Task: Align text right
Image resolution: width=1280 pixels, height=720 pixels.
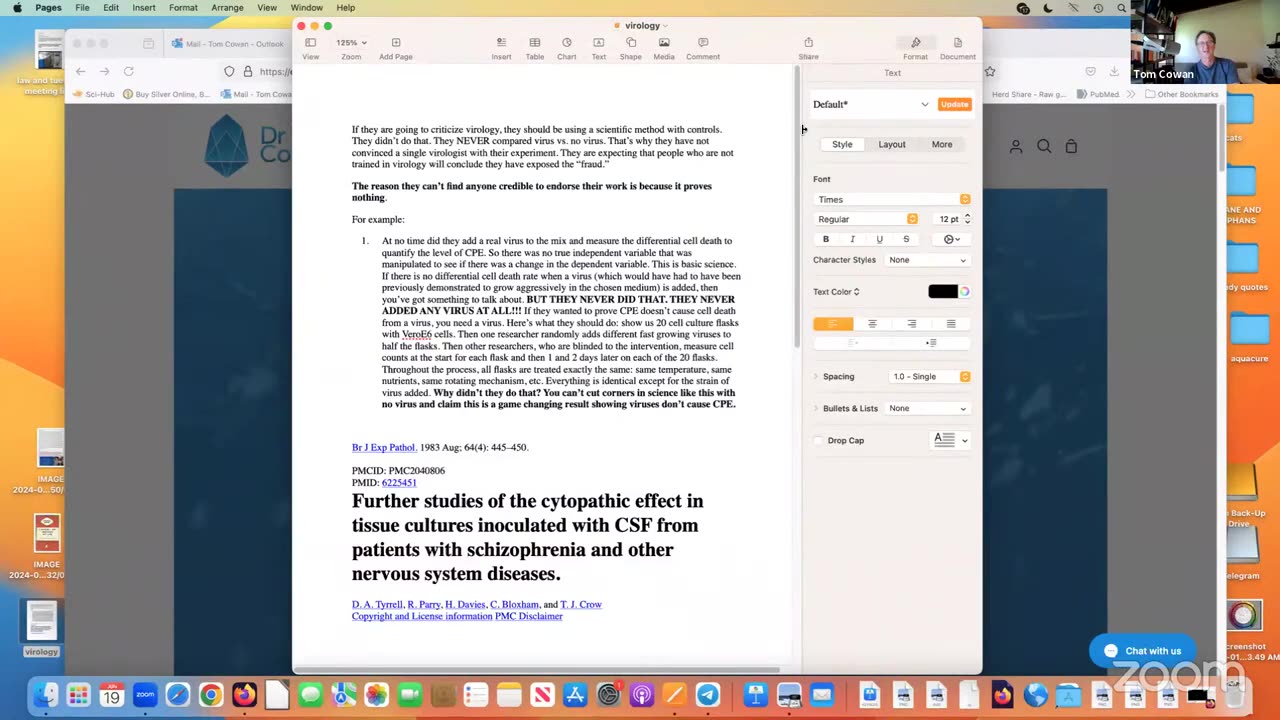Action: pos(911,324)
